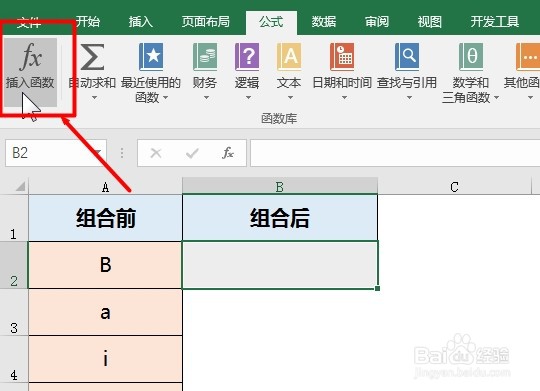
Task: Click the Insert Function (插入函数) fx button
Action: tap(31, 72)
